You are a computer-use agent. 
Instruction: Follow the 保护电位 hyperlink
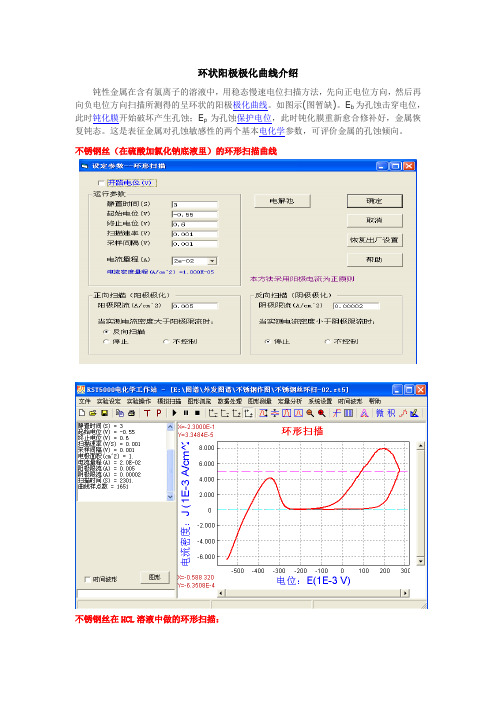coord(254,118)
